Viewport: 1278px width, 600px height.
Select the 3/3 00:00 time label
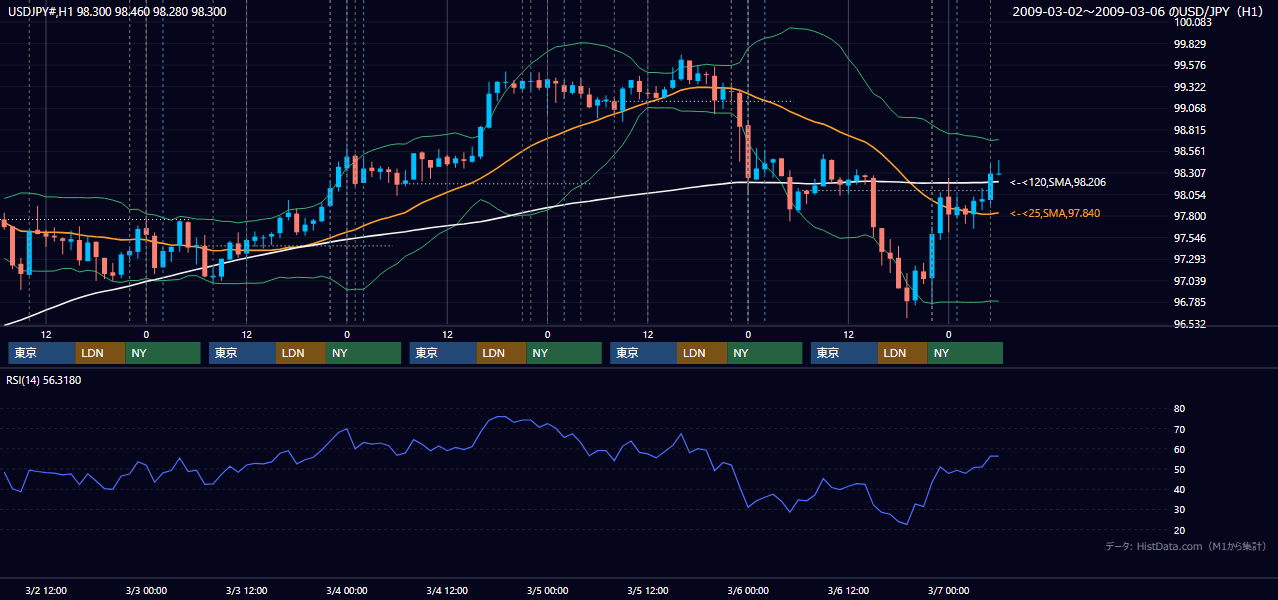coord(146,591)
